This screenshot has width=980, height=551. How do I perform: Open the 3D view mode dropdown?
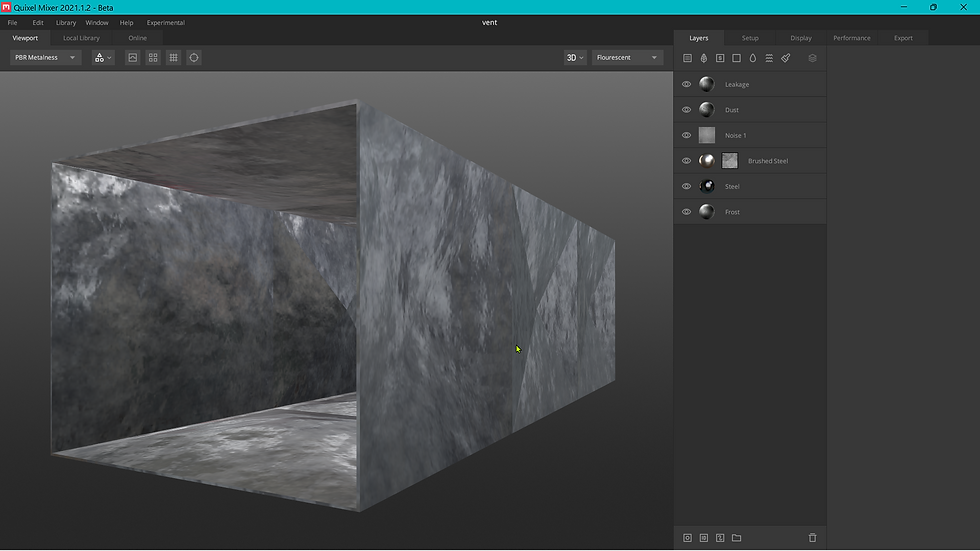point(574,58)
